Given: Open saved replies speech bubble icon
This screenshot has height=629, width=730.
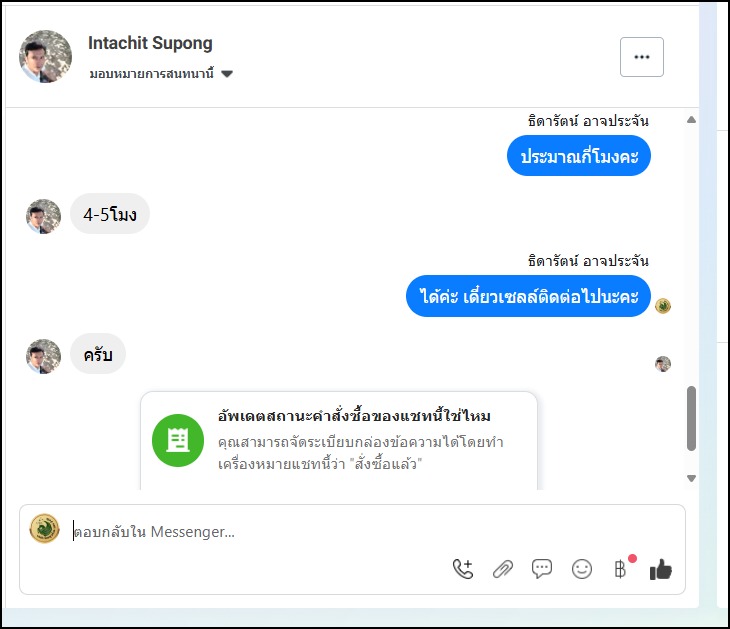Looking at the screenshot, I should pyautogui.click(x=542, y=569).
